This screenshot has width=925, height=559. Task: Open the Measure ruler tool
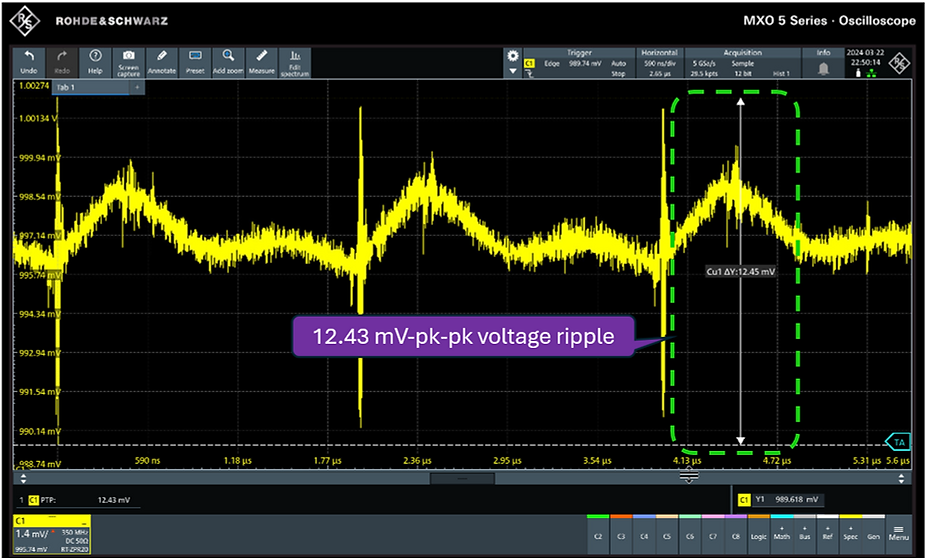(261, 63)
